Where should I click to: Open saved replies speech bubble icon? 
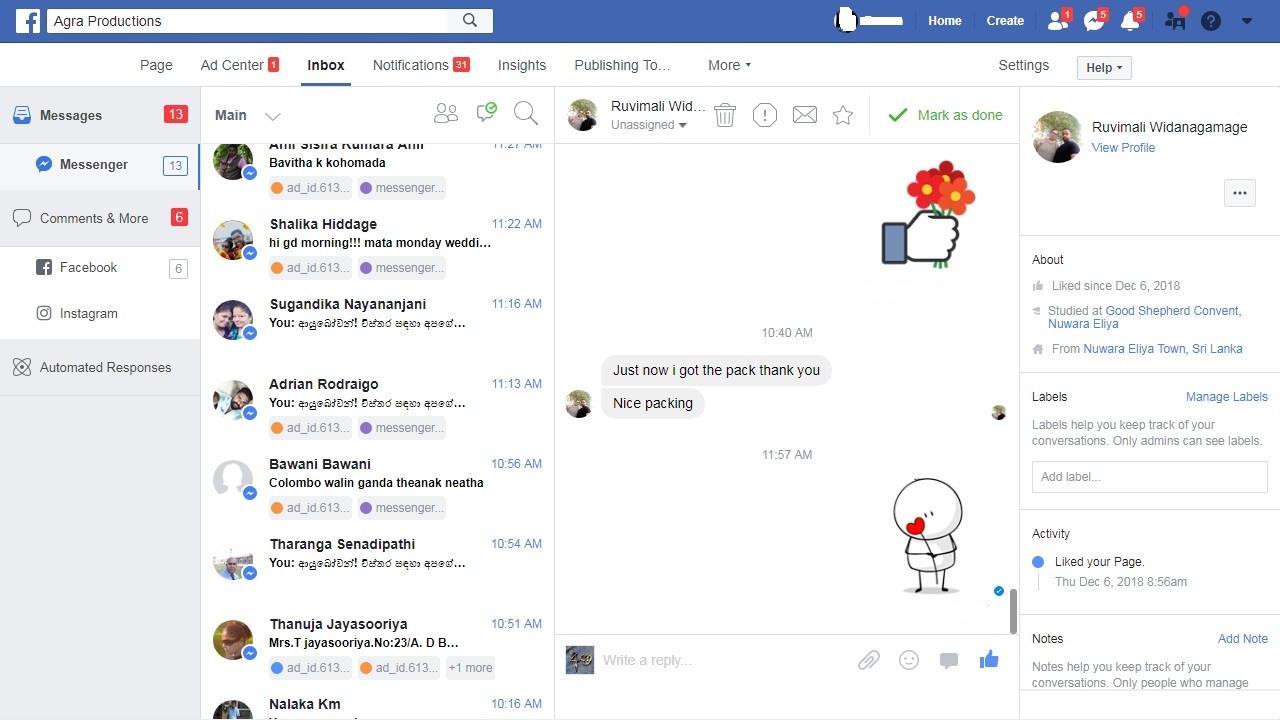coord(949,660)
